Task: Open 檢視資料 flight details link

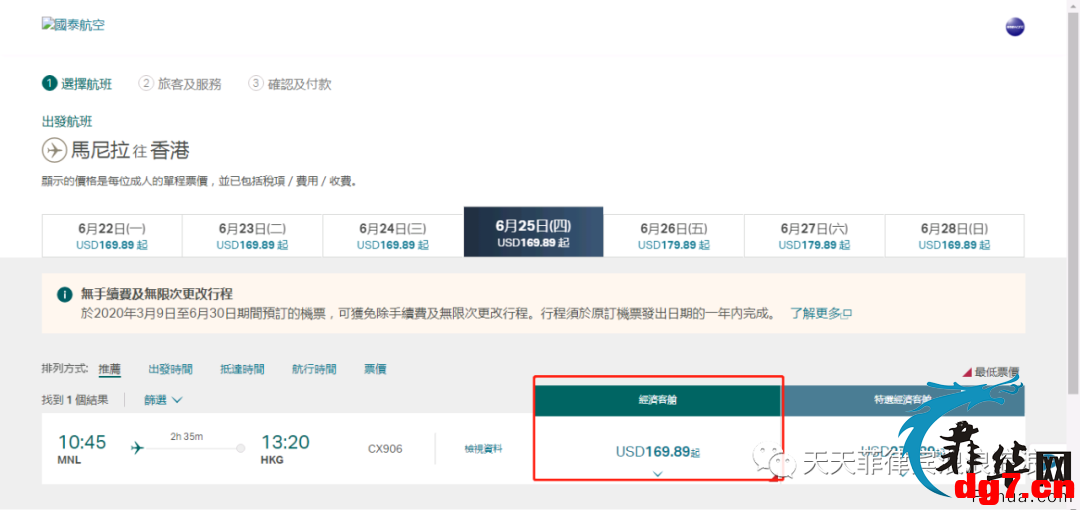Action: (x=484, y=449)
